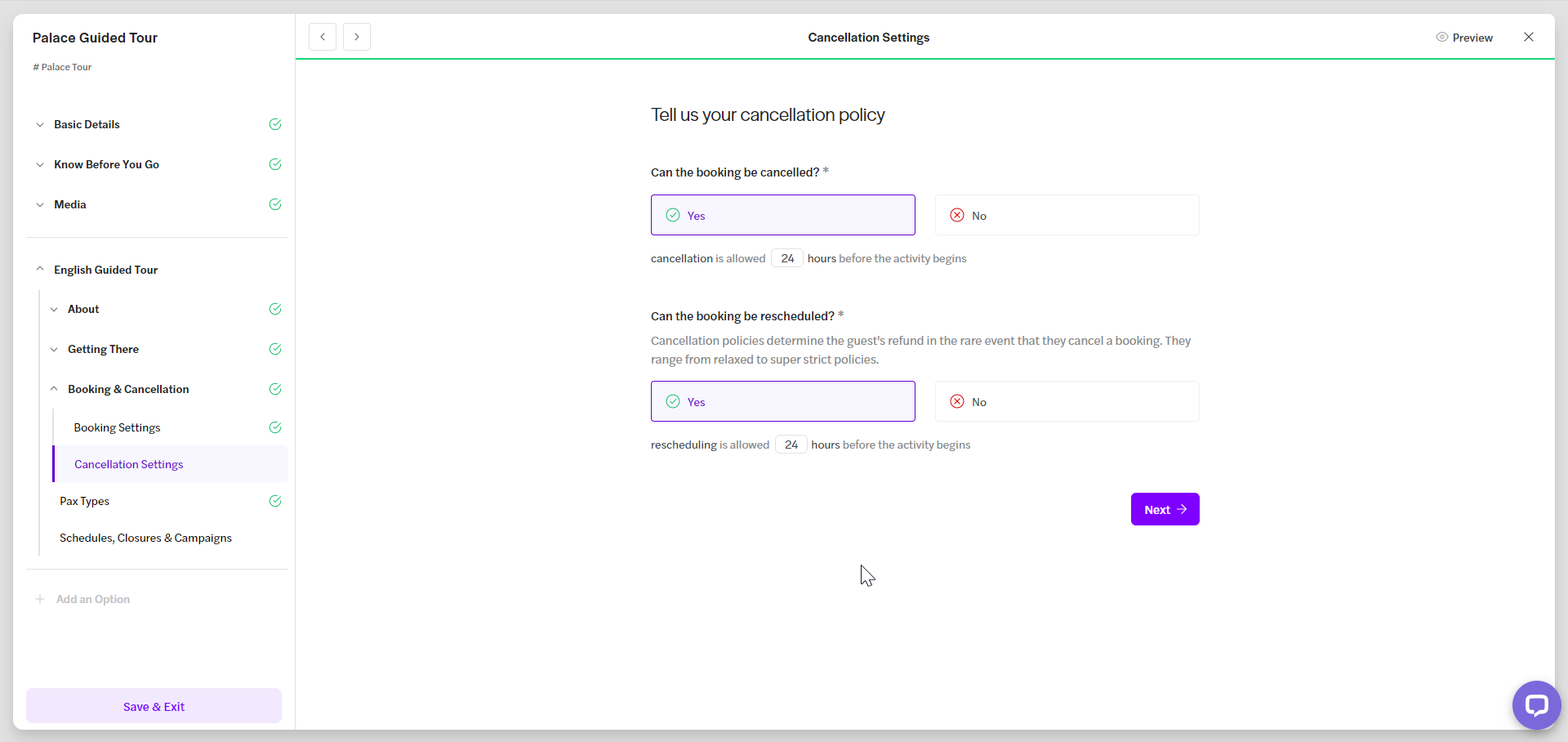Go to next step with right arrow
Screen dimensions: 1568x742
pyautogui.click(x=357, y=37)
